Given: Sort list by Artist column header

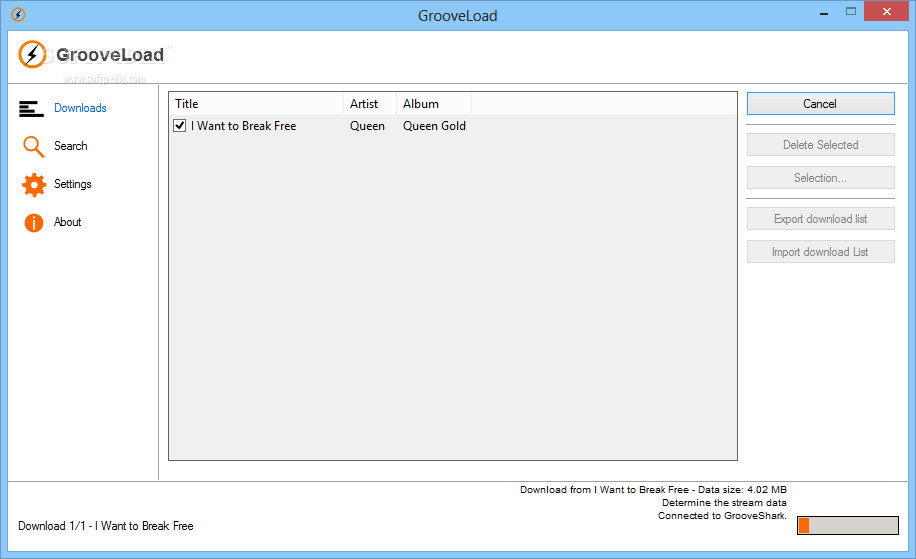Looking at the screenshot, I should pos(370,104).
